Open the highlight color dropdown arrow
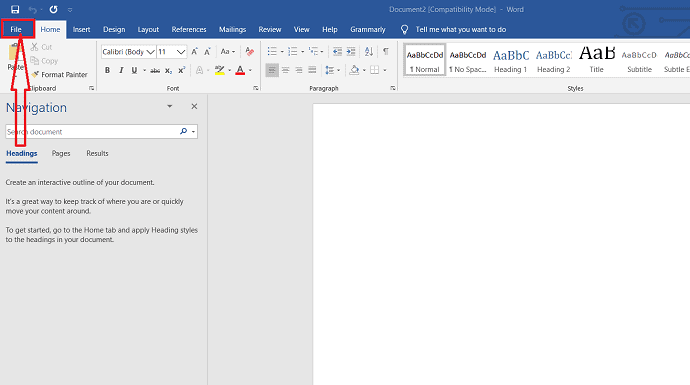690x385 pixels. pyautogui.click(x=230, y=70)
